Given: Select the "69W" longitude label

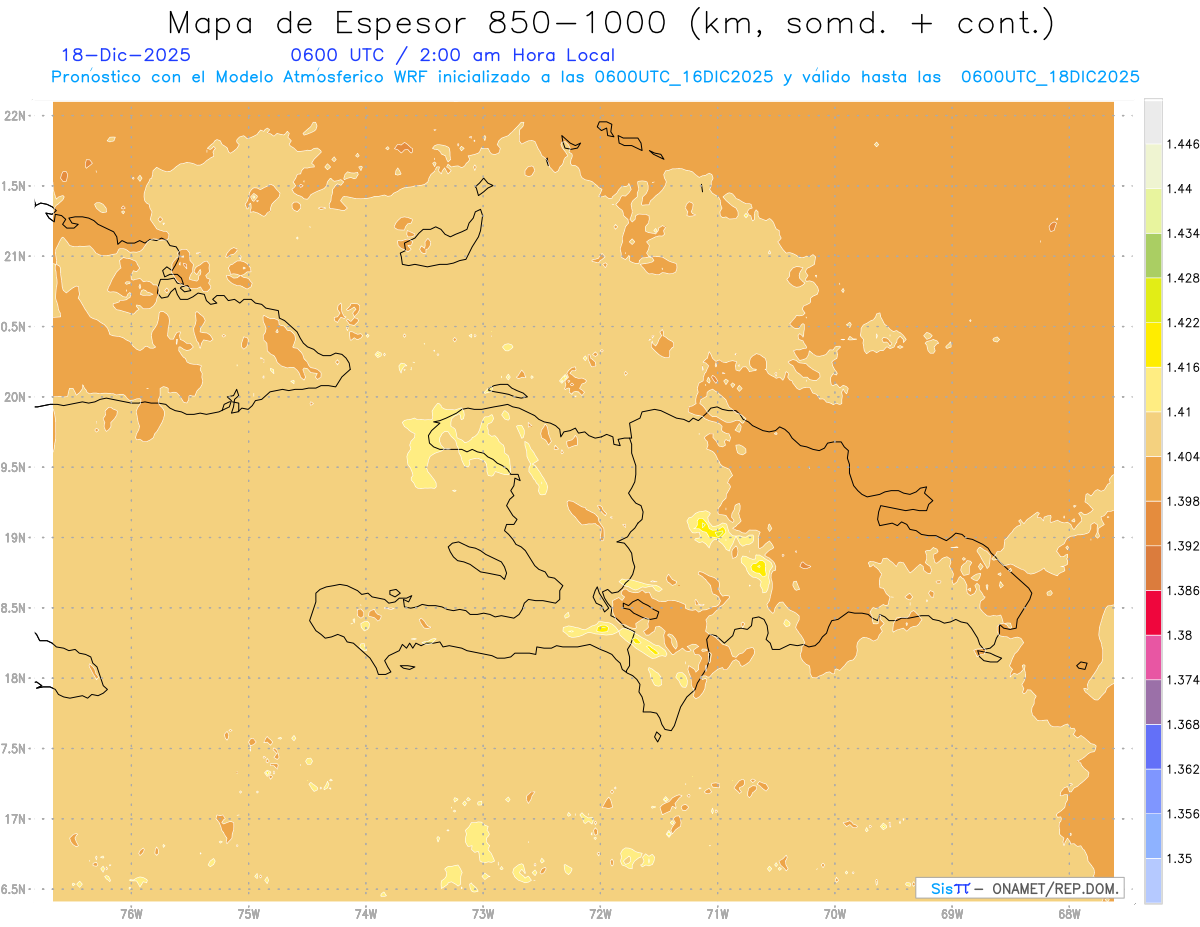Looking at the screenshot, I should (952, 914).
